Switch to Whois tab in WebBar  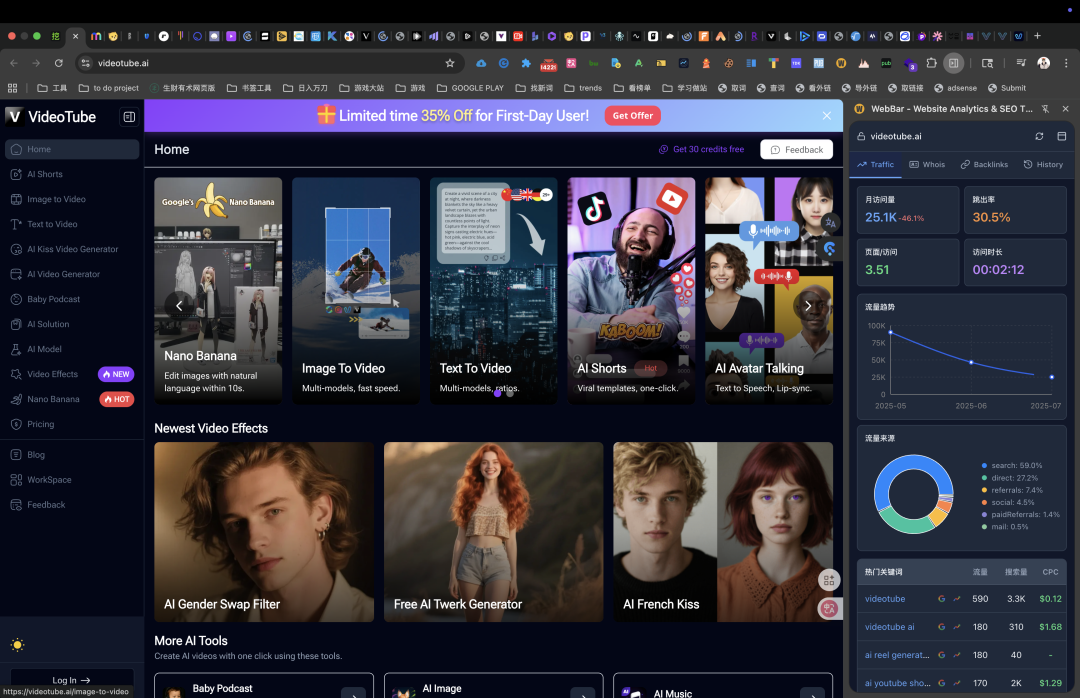click(x=927, y=165)
